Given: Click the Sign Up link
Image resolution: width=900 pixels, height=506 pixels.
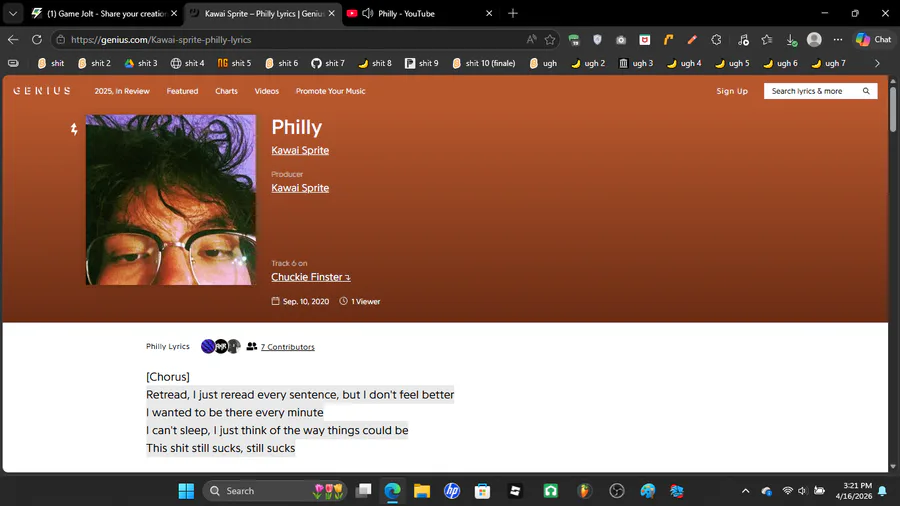Looking at the screenshot, I should [x=732, y=91].
